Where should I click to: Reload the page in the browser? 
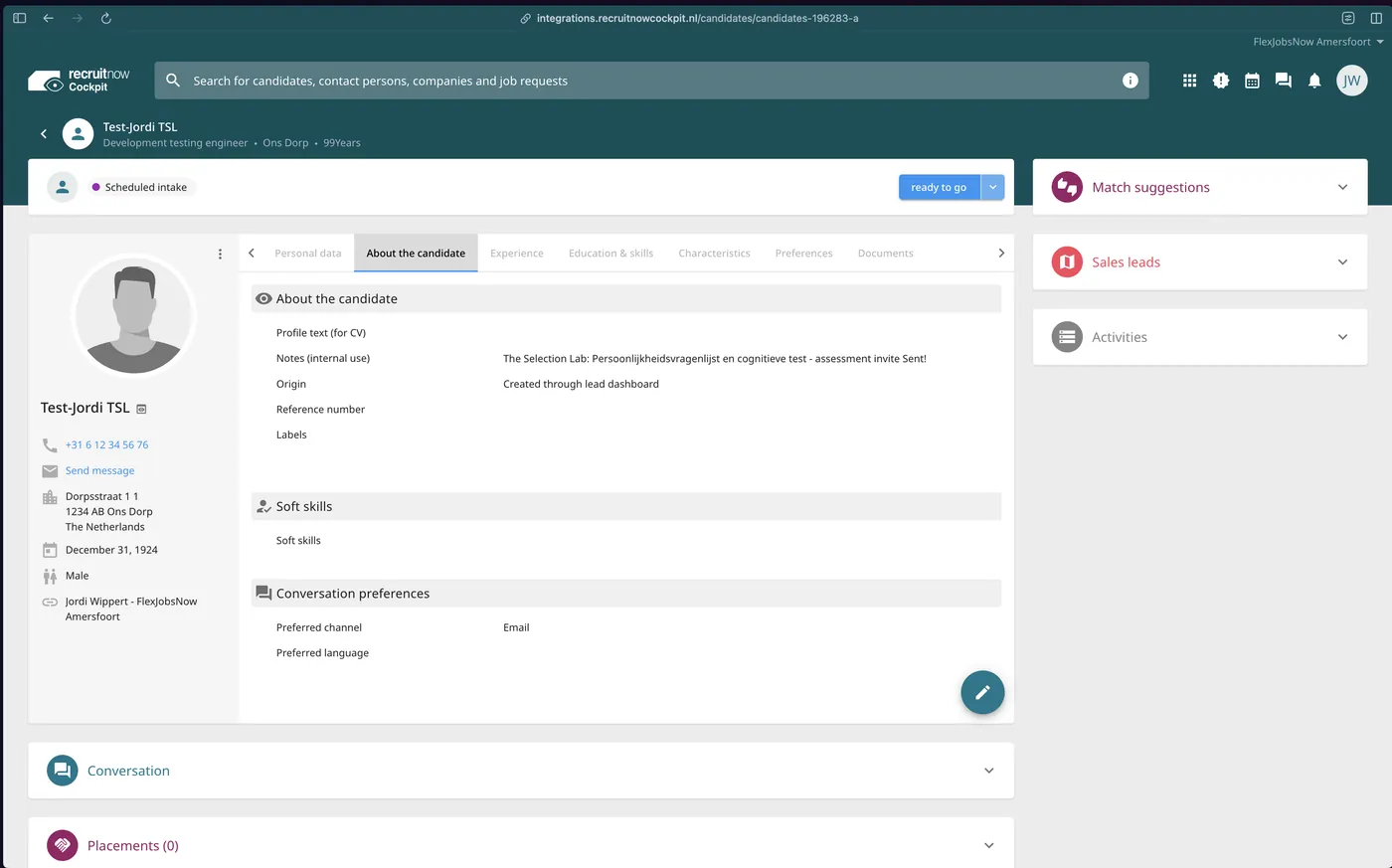pyautogui.click(x=106, y=18)
